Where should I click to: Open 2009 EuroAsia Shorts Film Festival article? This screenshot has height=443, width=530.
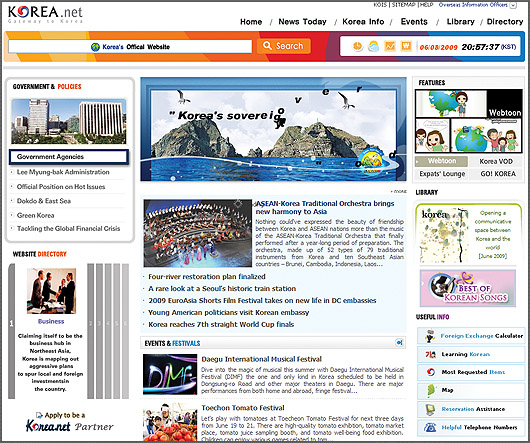[262, 300]
